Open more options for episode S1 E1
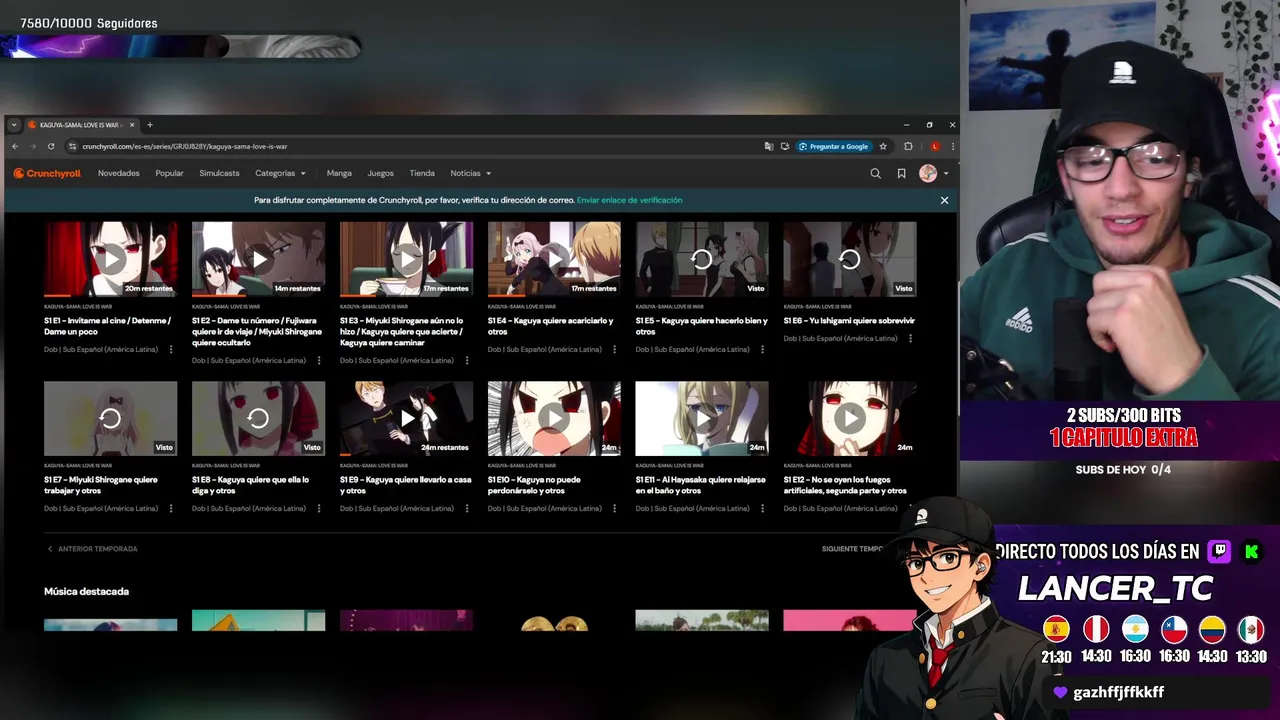 [171, 350]
